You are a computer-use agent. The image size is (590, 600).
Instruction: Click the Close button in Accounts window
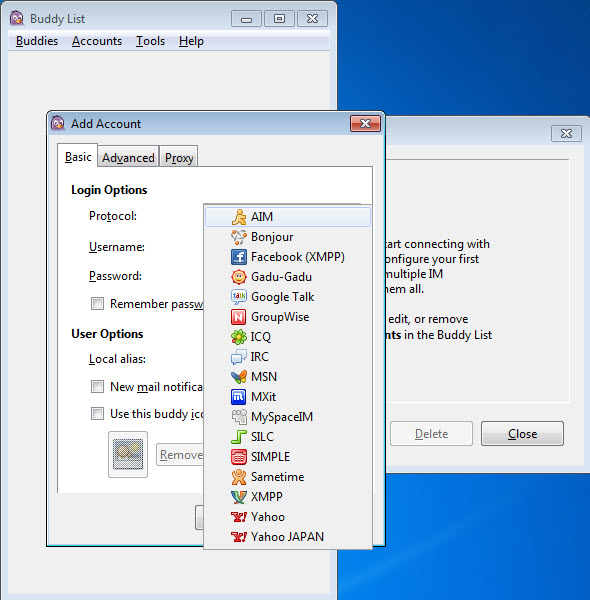522,434
